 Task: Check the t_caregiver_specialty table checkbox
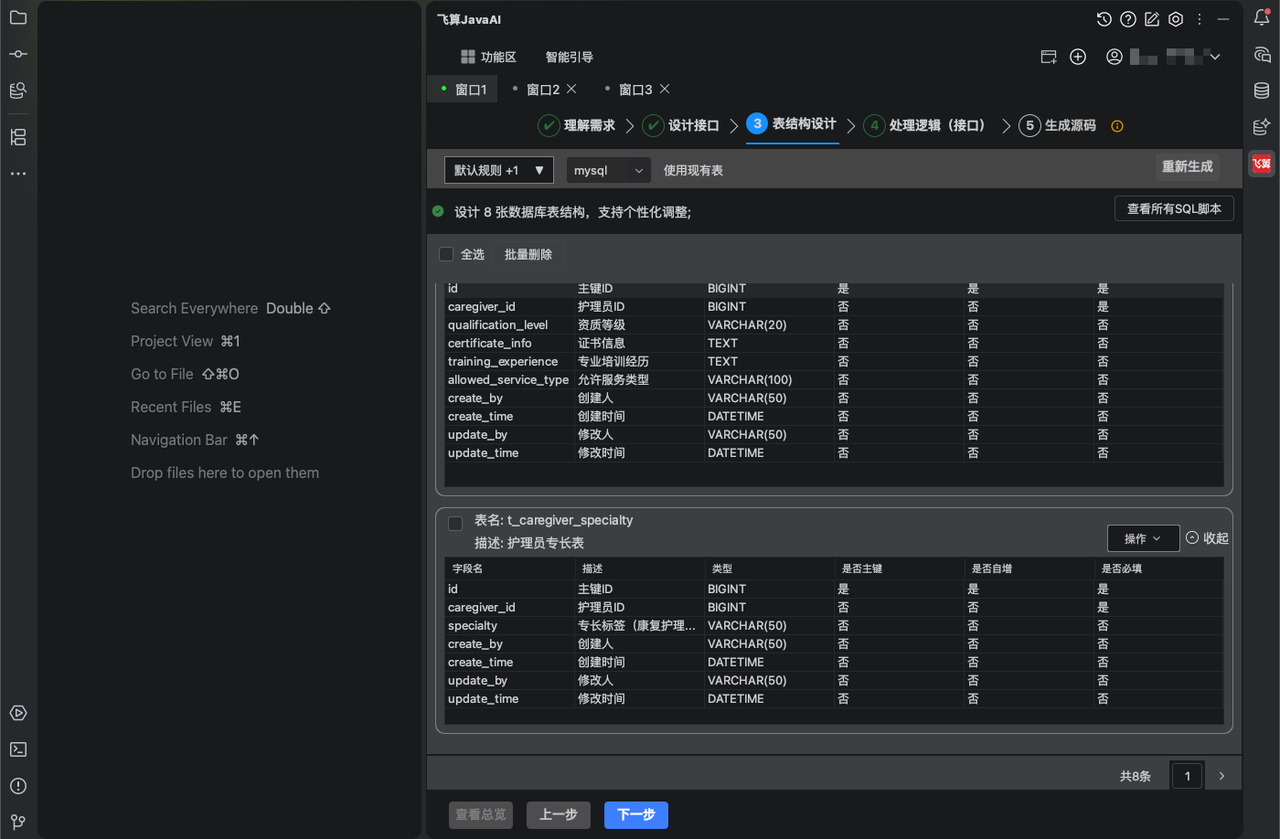coord(455,523)
